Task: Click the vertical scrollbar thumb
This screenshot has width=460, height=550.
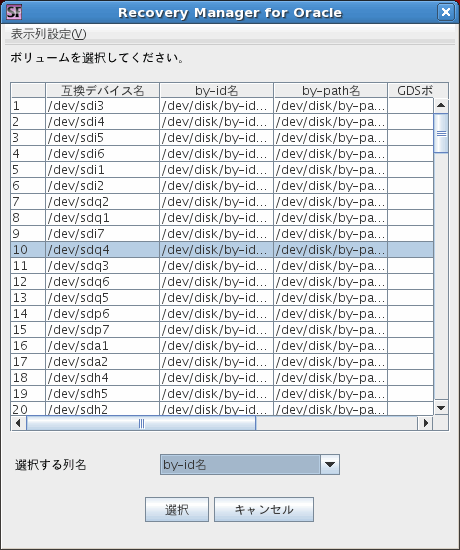Action: 441,133
